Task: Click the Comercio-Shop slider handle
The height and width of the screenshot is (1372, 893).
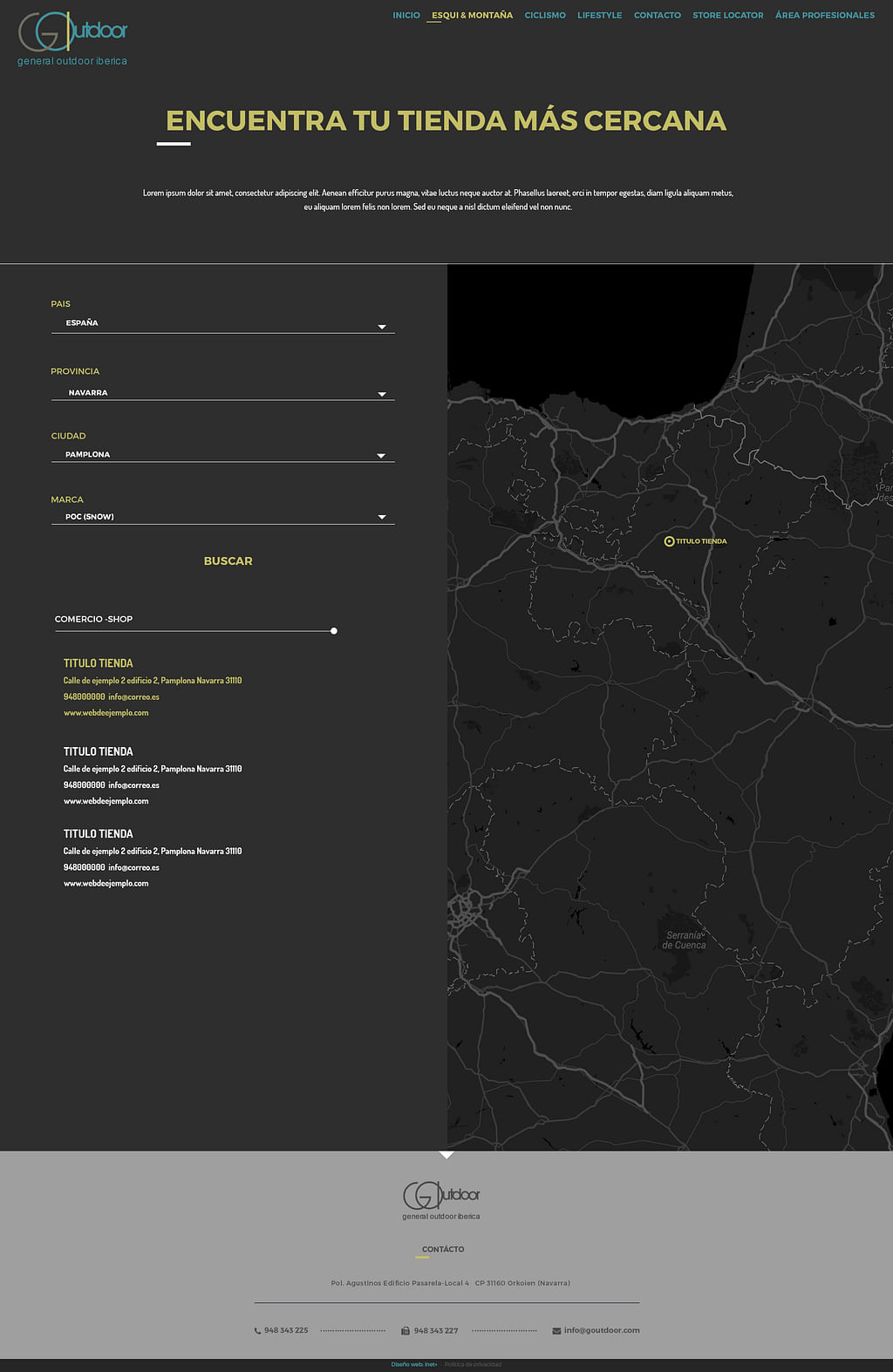Action: (x=334, y=631)
